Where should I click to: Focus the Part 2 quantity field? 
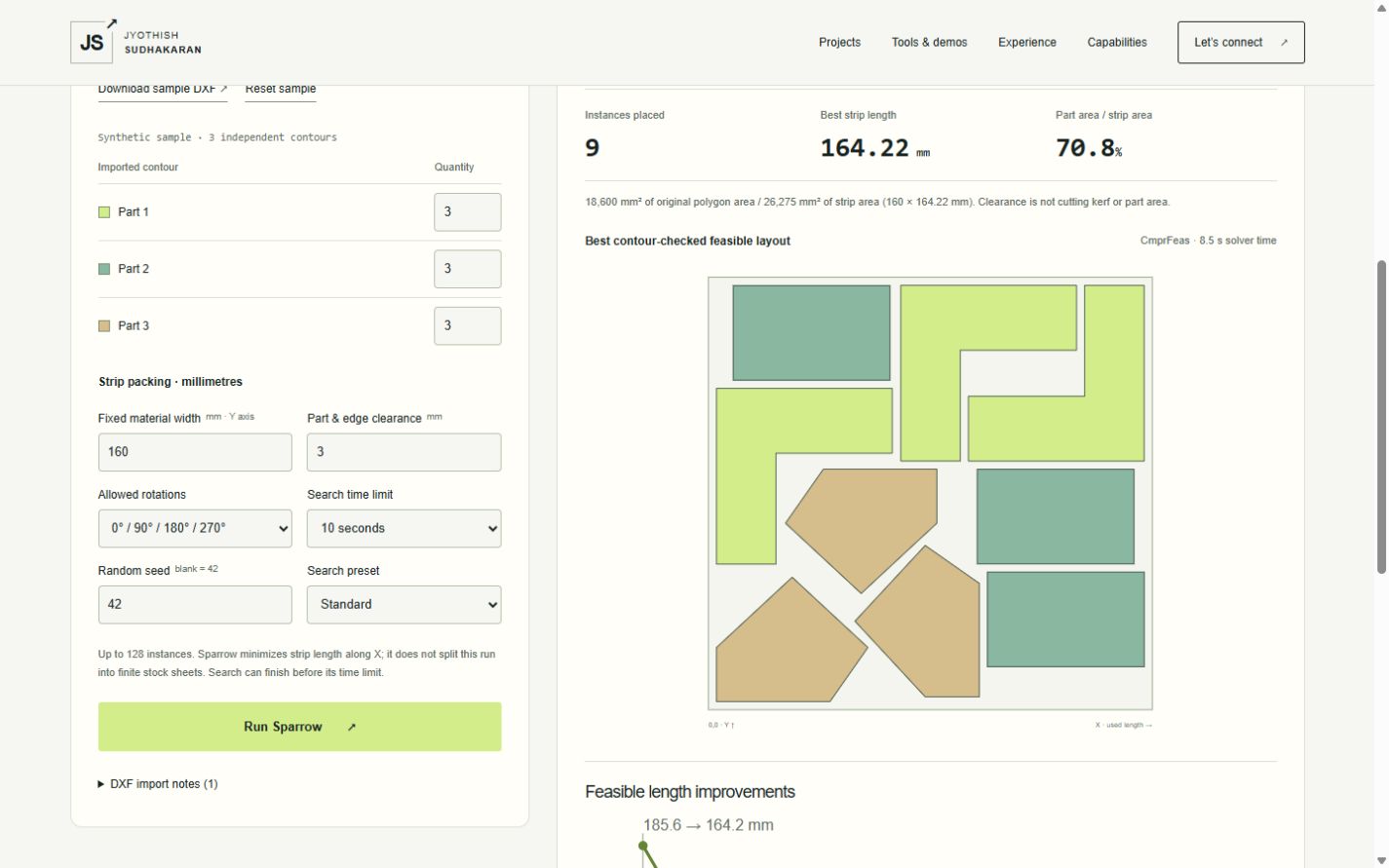[468, 269]
